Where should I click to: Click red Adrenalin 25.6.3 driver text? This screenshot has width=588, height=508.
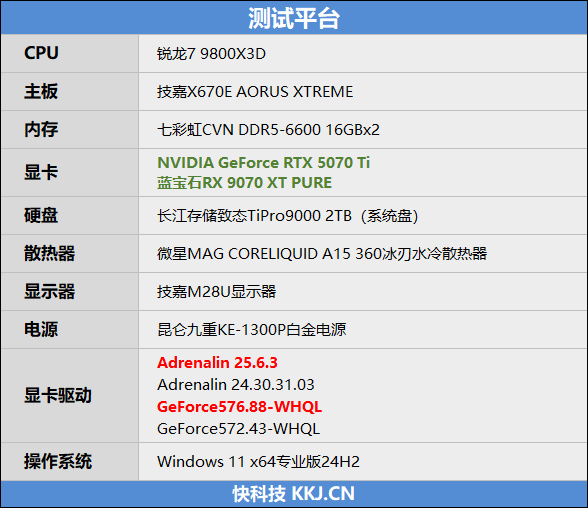coord(217,363)
